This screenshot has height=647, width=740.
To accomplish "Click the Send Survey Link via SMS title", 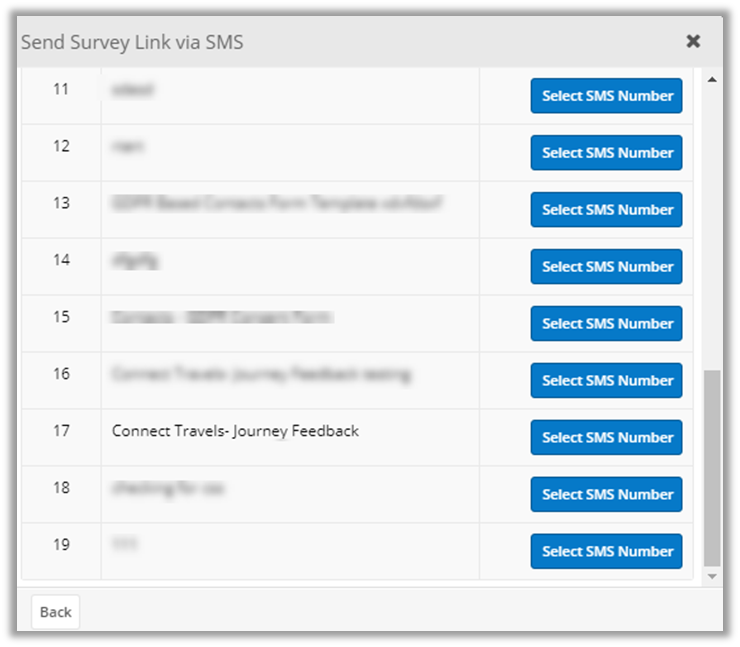I will pos(132,42).
